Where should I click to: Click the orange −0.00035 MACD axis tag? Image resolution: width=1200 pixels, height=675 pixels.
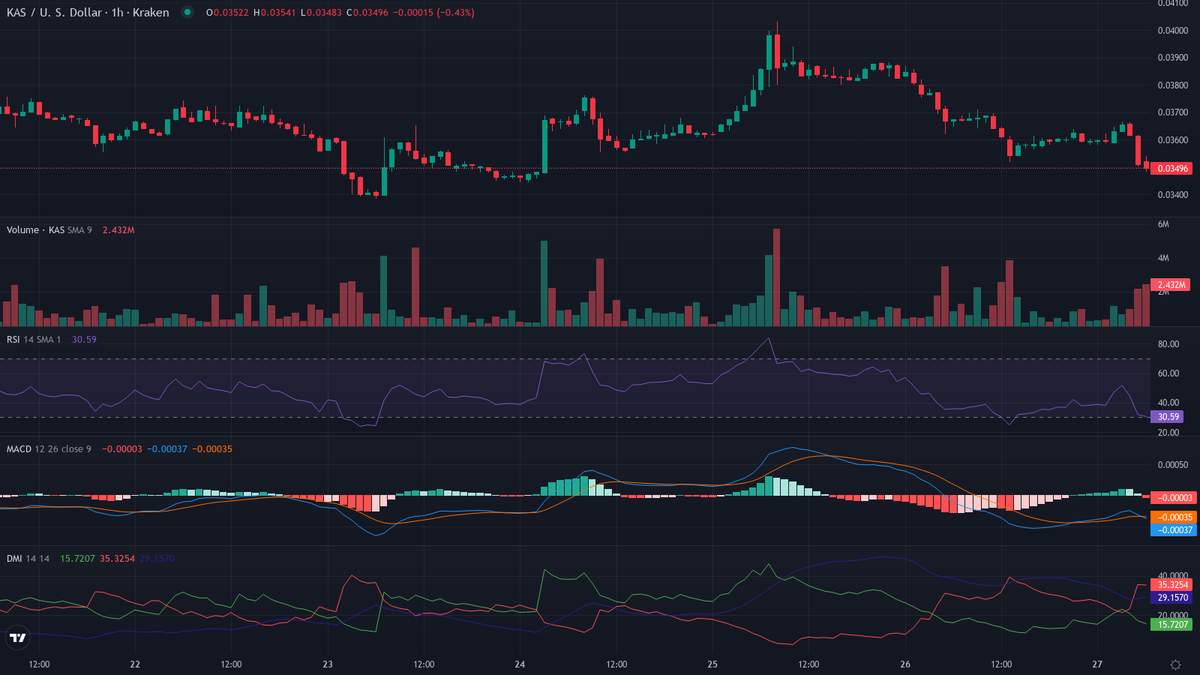click(1172, 517)
